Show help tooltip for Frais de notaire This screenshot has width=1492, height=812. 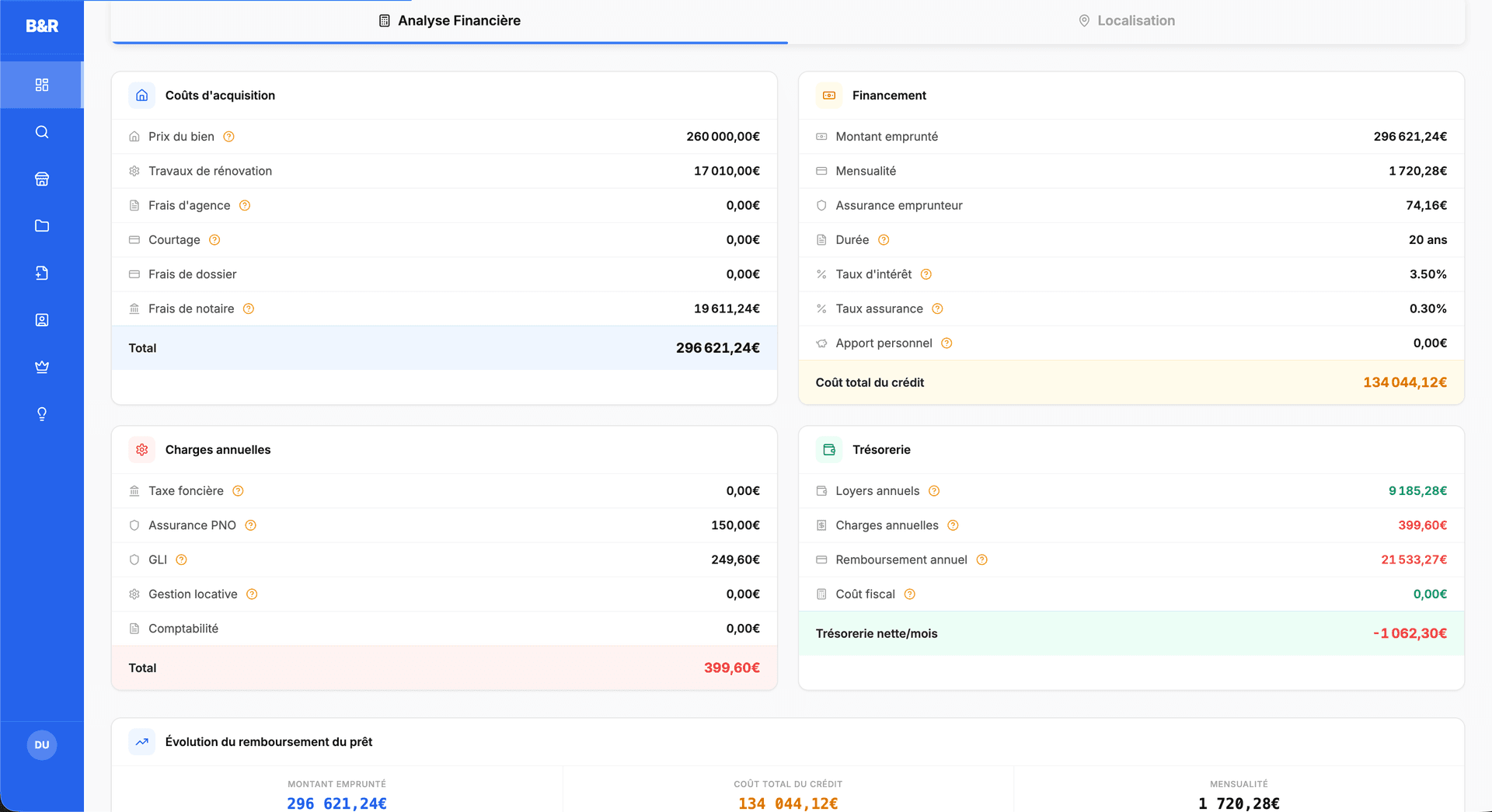pyautogui.click(x=249, y=309)
